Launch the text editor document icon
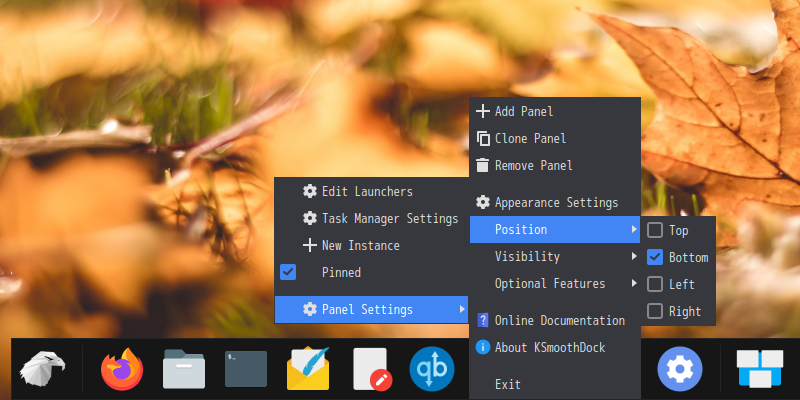 pos(372,369)
